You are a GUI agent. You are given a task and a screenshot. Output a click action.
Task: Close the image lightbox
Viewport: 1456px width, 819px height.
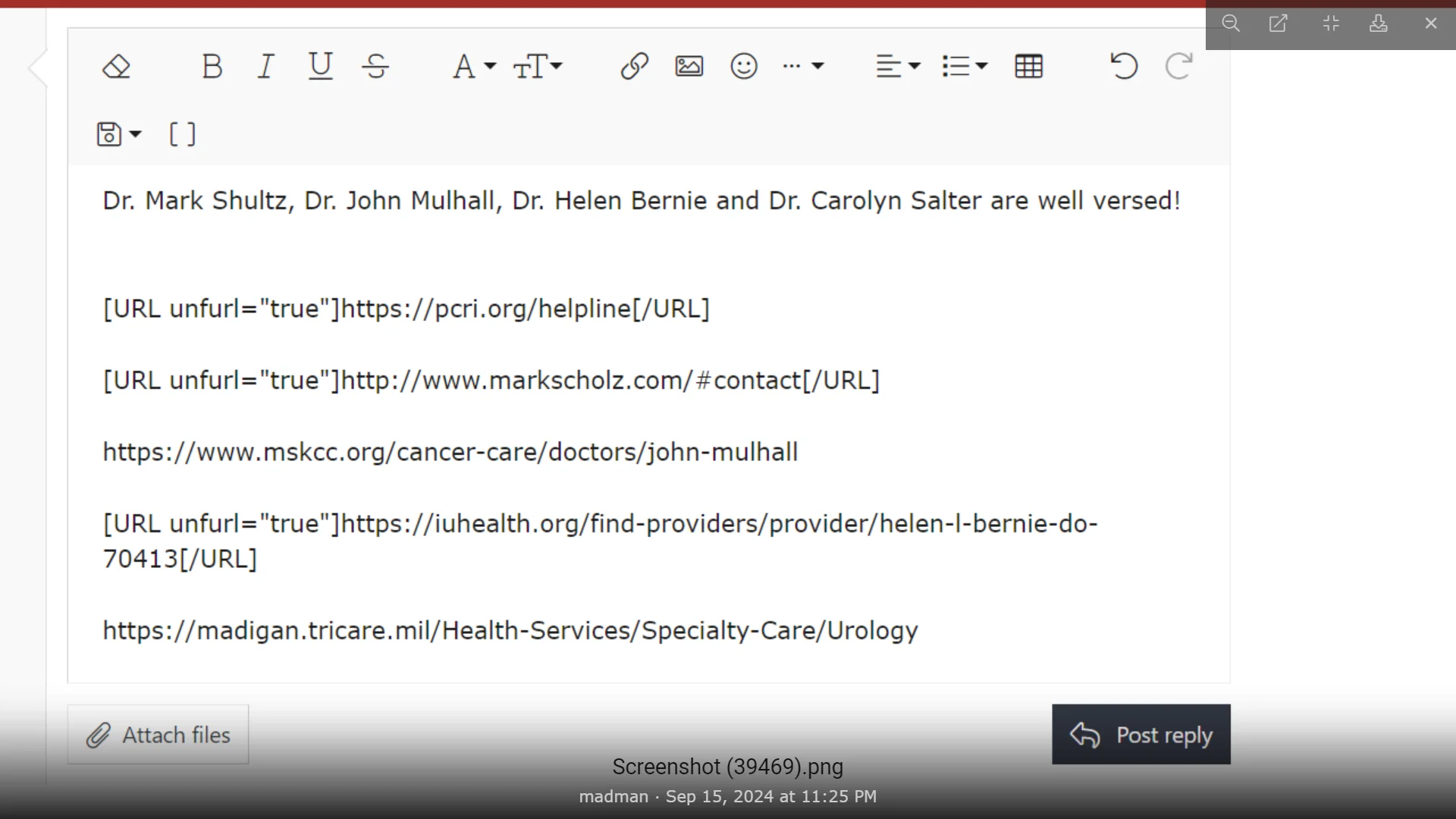pyautogui.click(x=1431, y=24)
